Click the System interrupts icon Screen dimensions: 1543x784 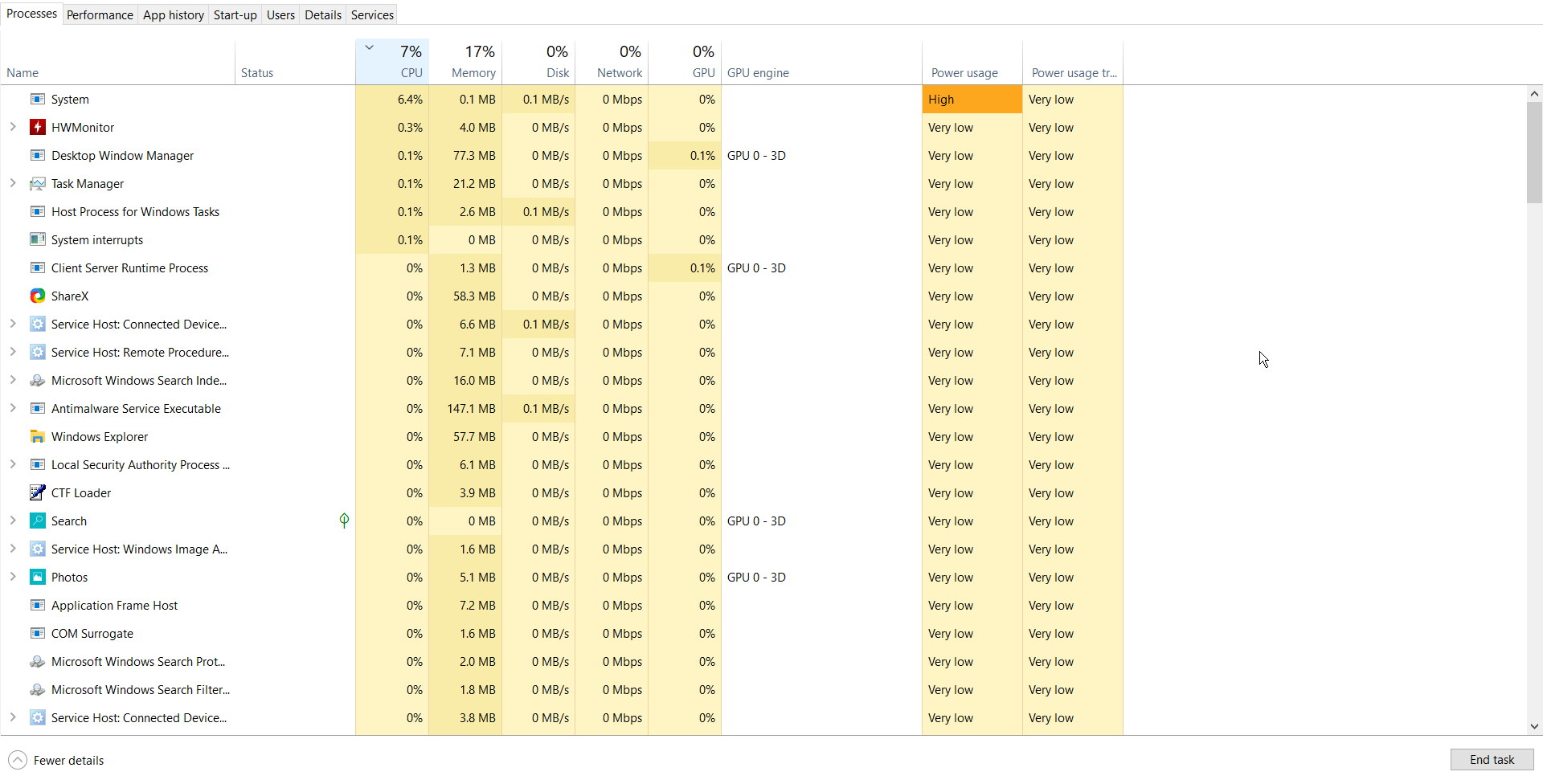tap(38, 239)
